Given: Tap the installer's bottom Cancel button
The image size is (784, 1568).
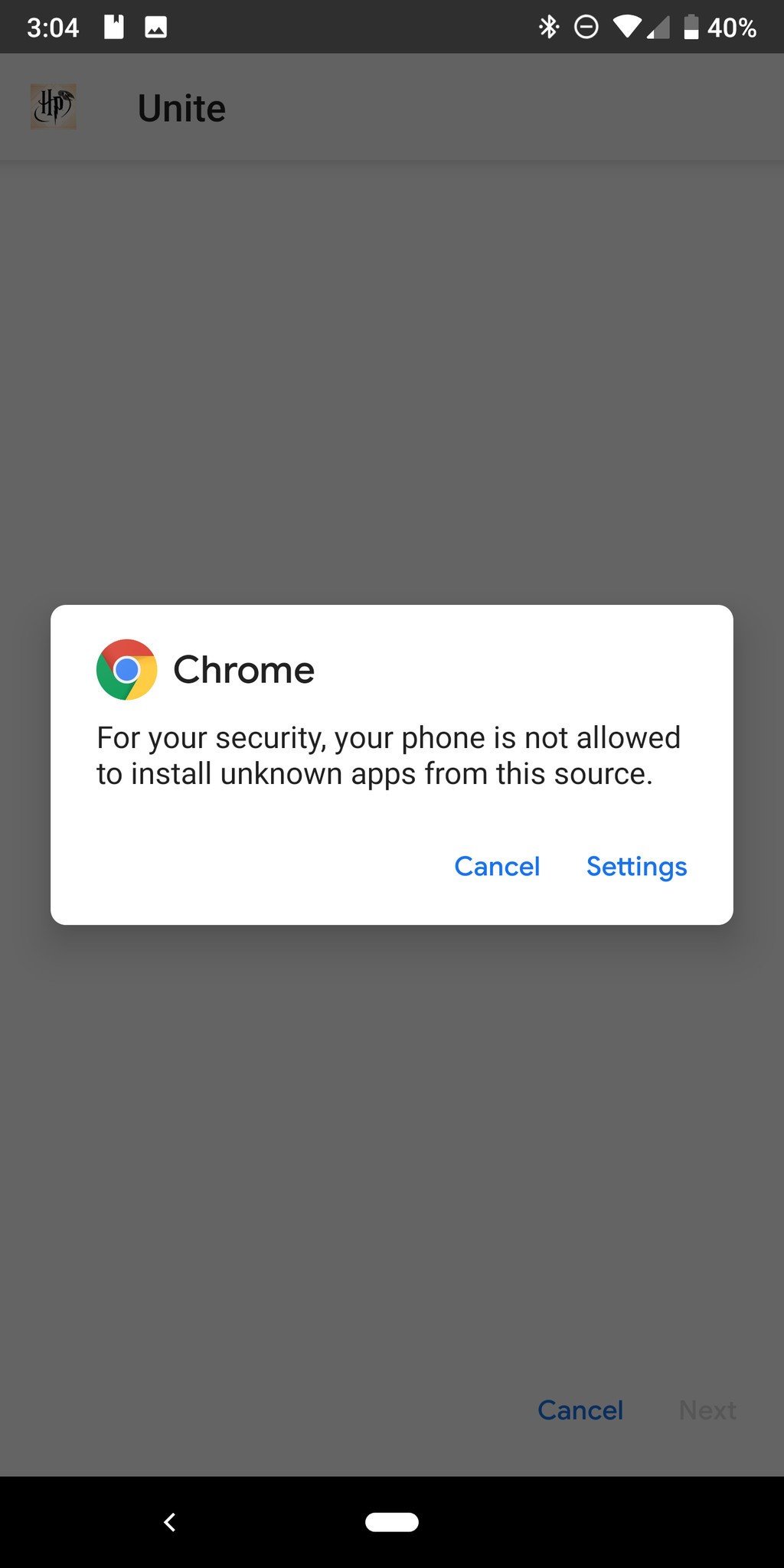Looking at the screenshot, I should [x=580, y=1410].
